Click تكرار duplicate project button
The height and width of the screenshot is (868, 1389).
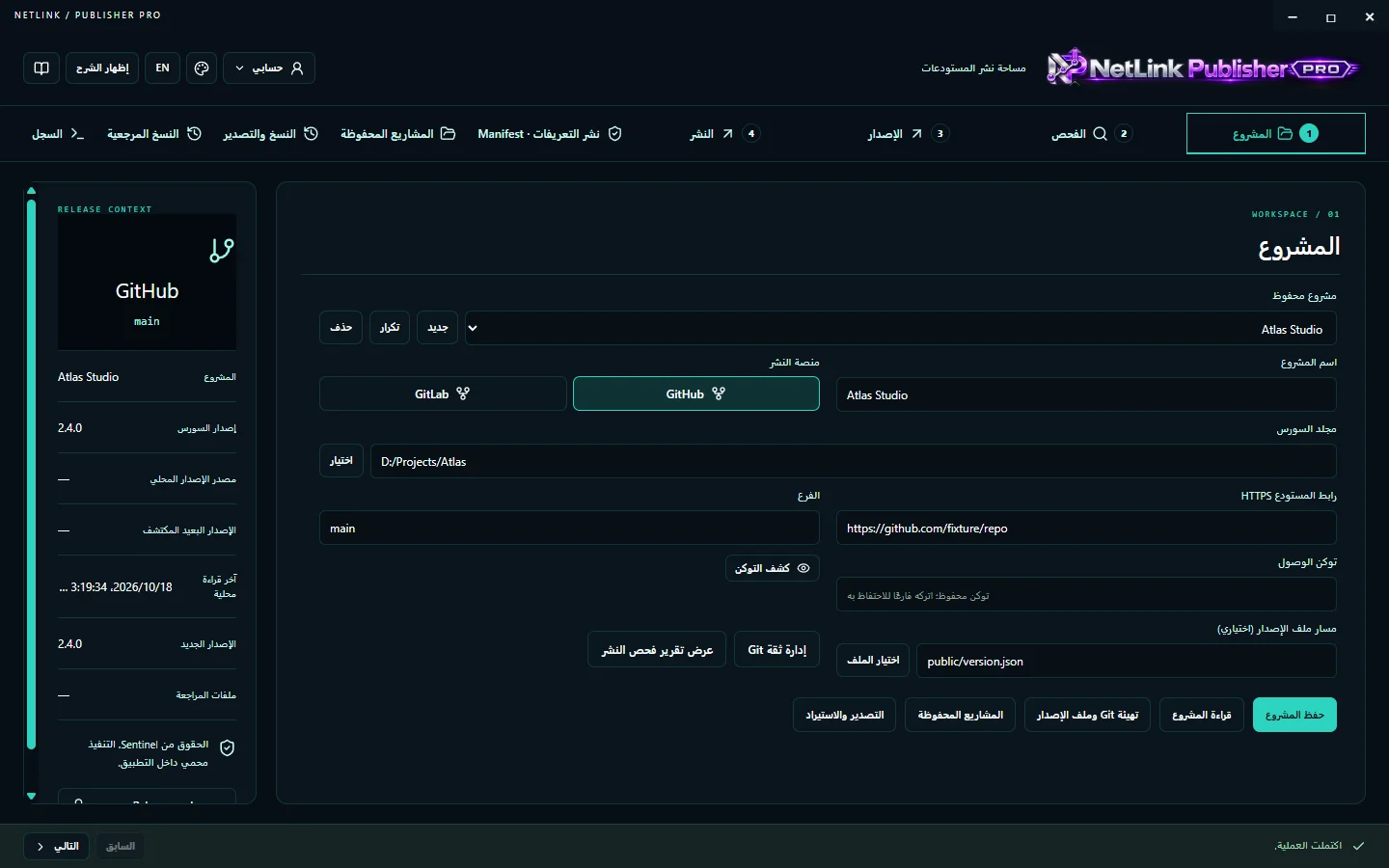point(390,328)
